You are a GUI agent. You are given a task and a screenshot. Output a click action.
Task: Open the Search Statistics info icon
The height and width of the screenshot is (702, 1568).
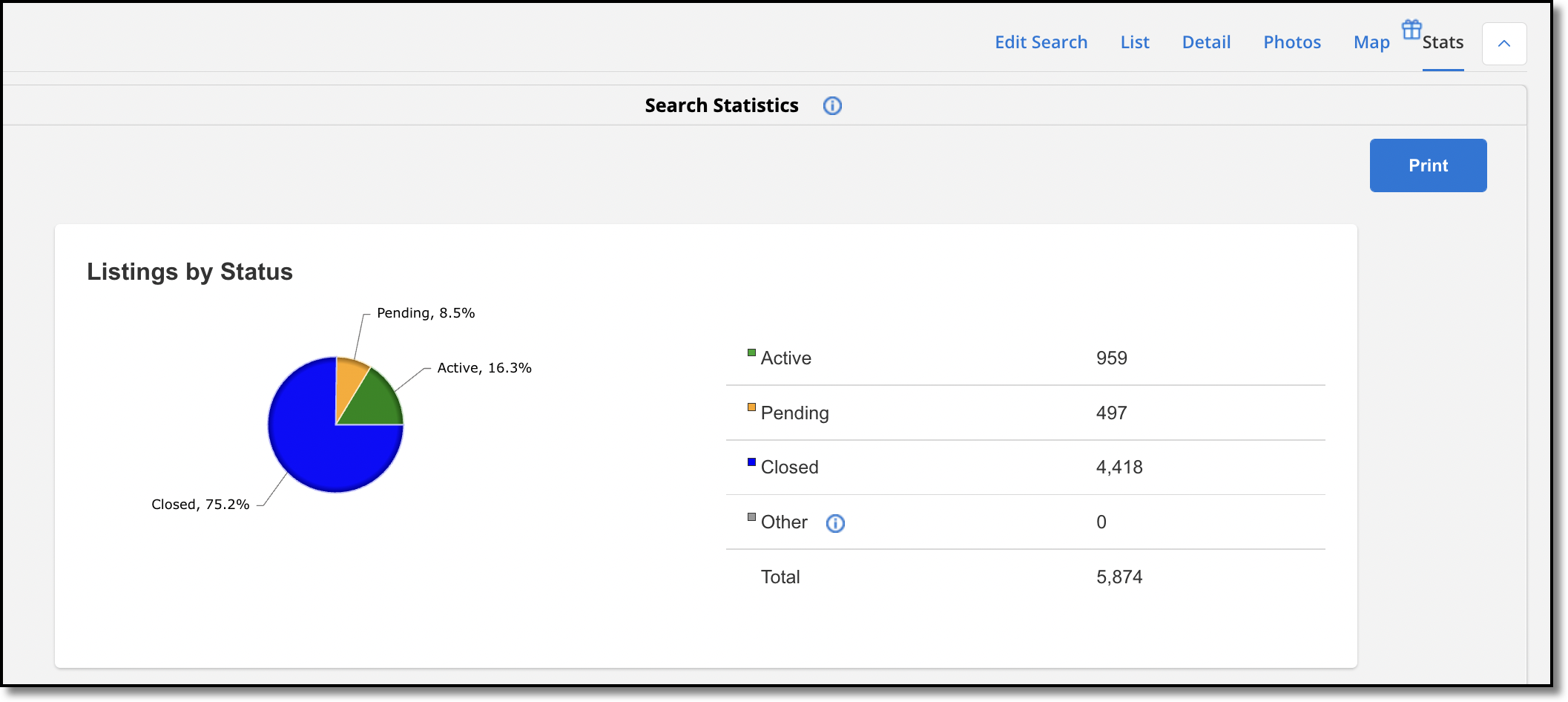pyautogui.click(x=832, y=106)
